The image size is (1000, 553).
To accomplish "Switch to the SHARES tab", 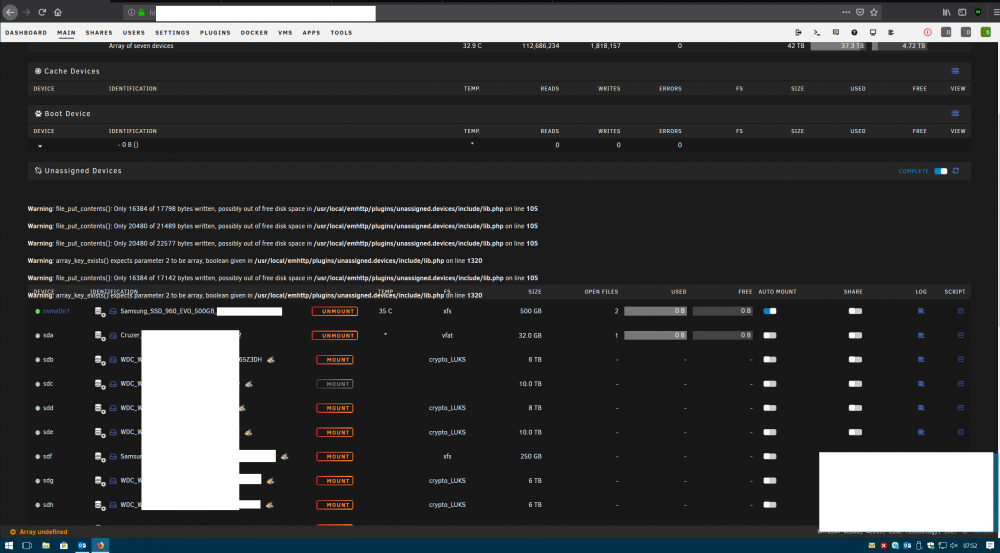I will point(99,33).
